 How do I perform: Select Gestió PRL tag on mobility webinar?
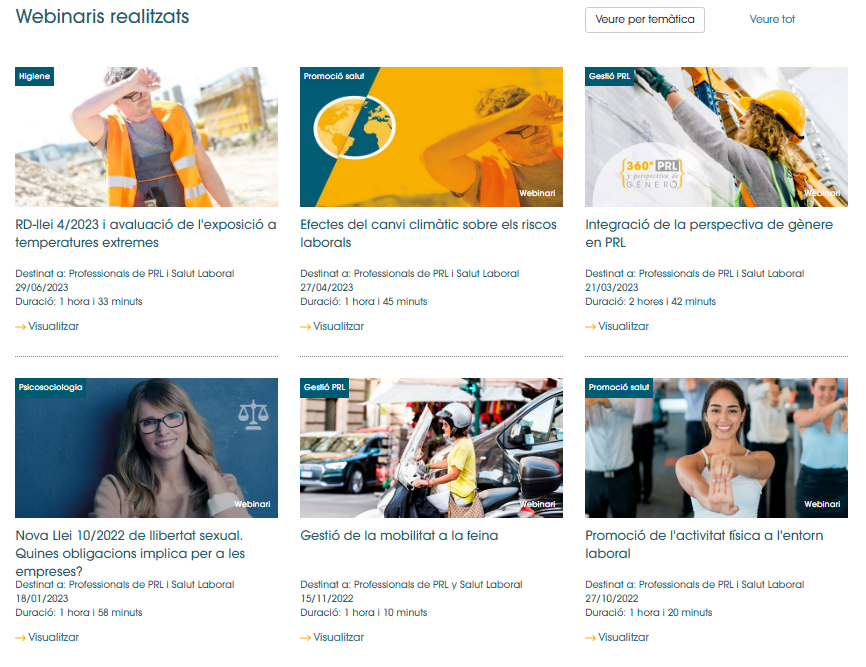pyautogui.click(x=324, y=387)
